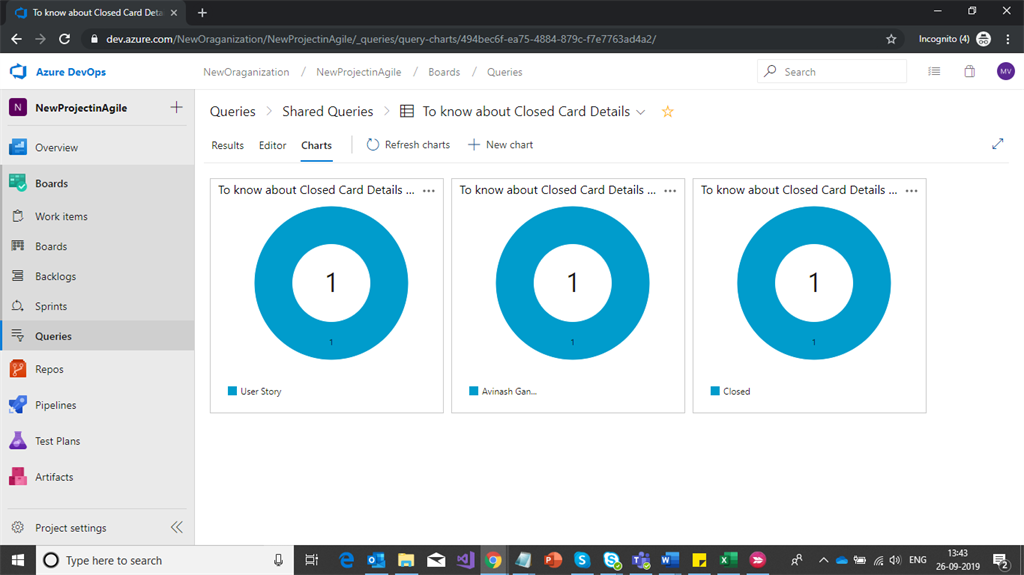Image resolution: width=1024 pixels, height=575 pixels.
Task: Click the Avinash Gan legend swatch
Action: [473, 391]
